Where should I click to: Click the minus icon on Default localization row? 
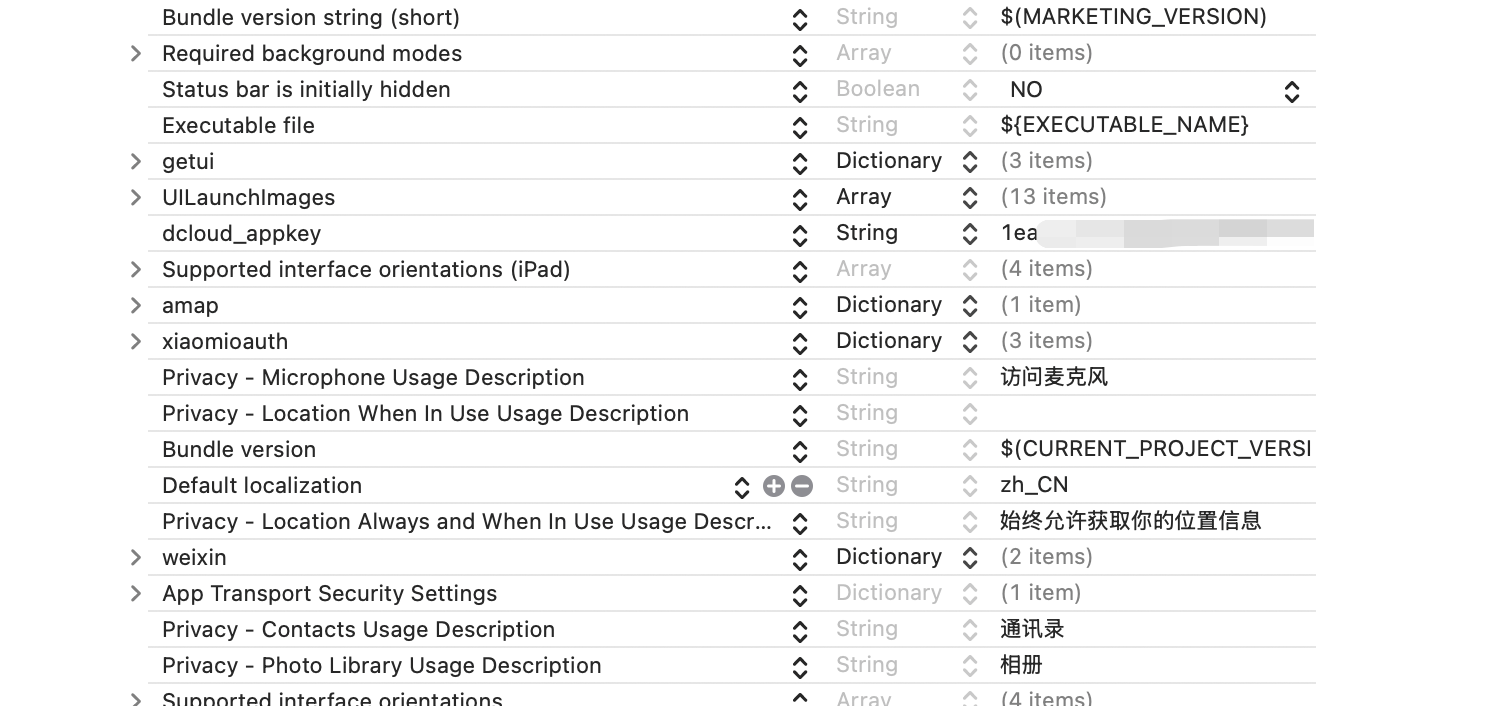(x=801, y=486)
